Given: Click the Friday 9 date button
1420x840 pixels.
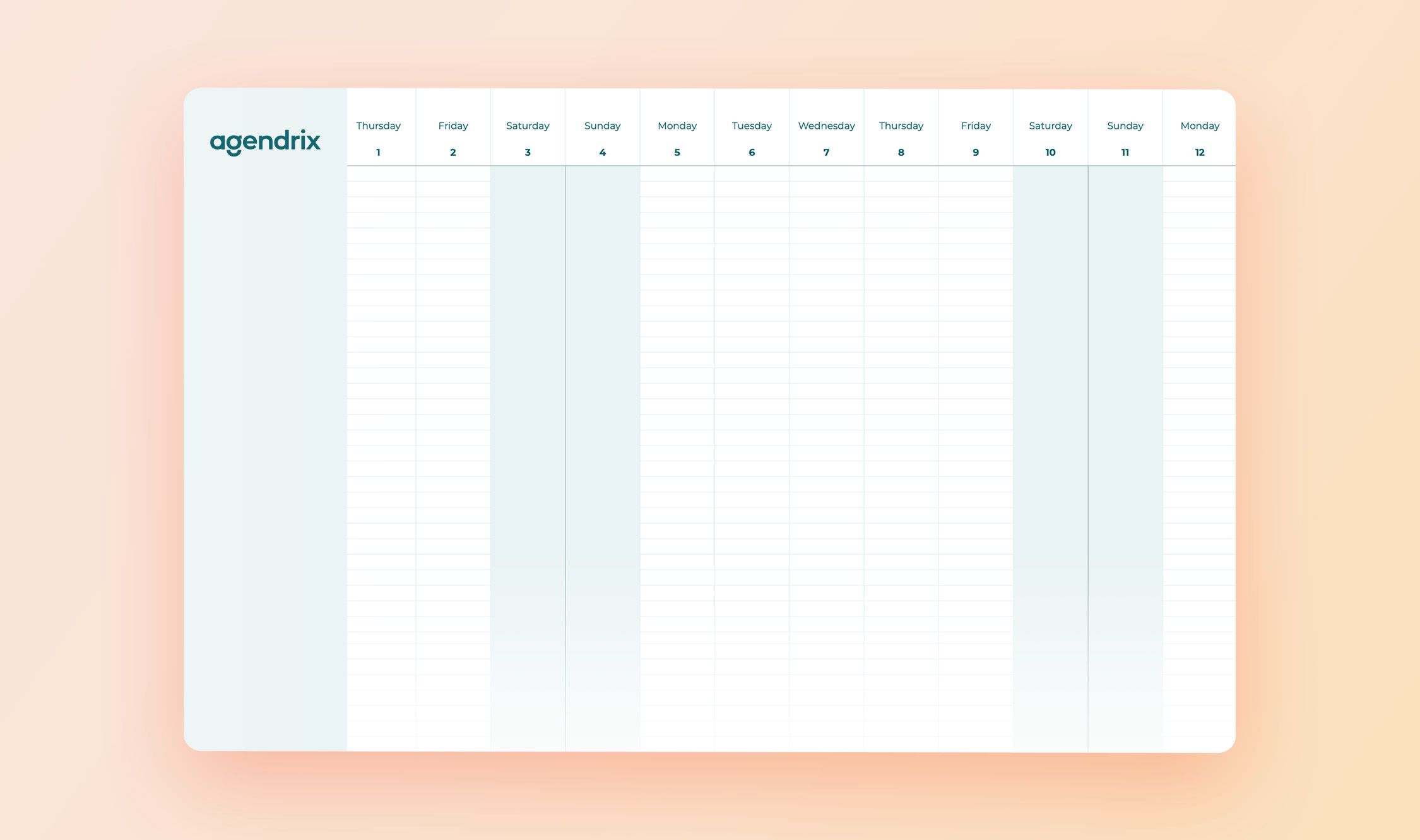Looking at the screenshot, I should pos(975,137).
